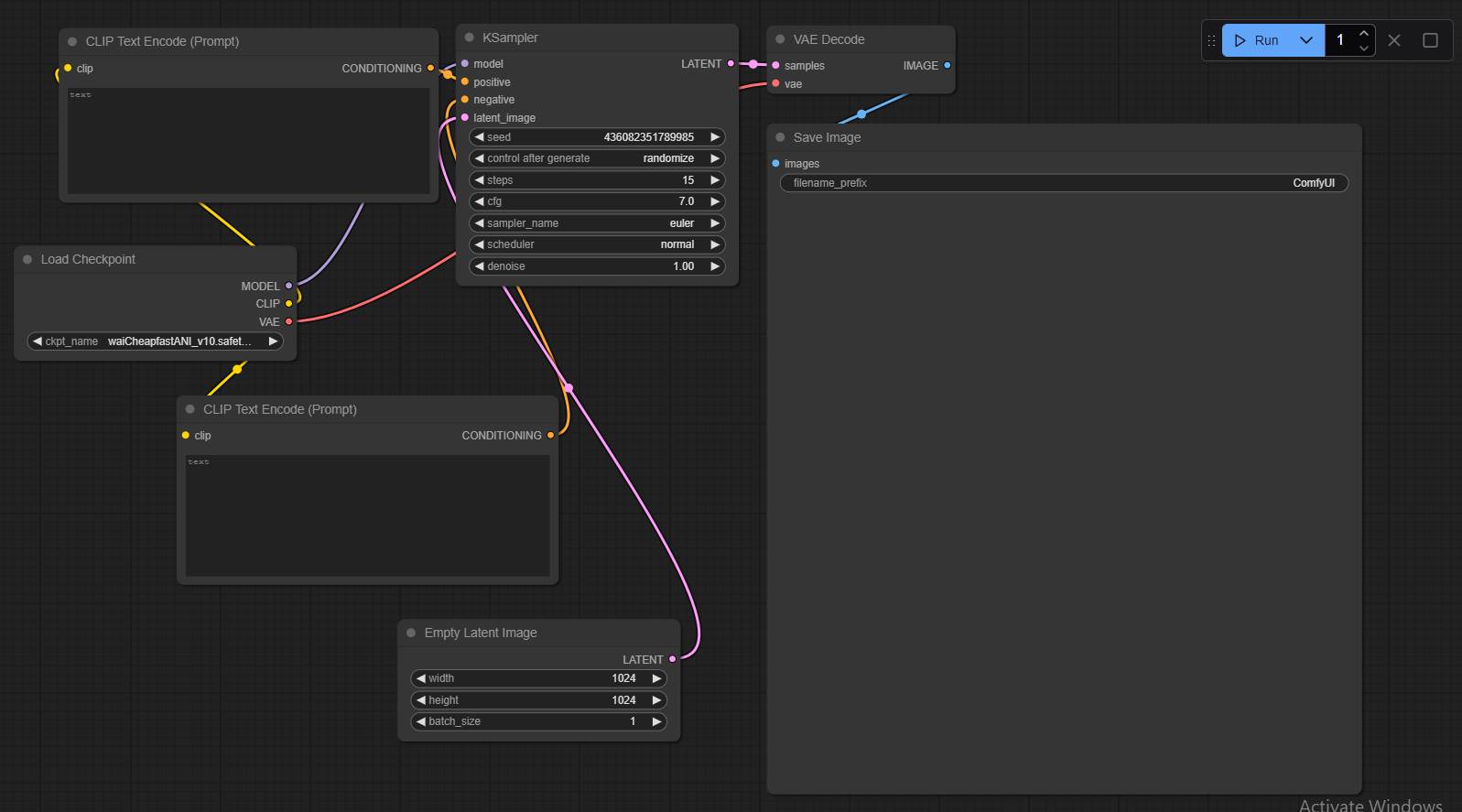Collapse the KSampler node via its title dot
This screenshot has width=1462, height=812.
click(x=470, y=38)
